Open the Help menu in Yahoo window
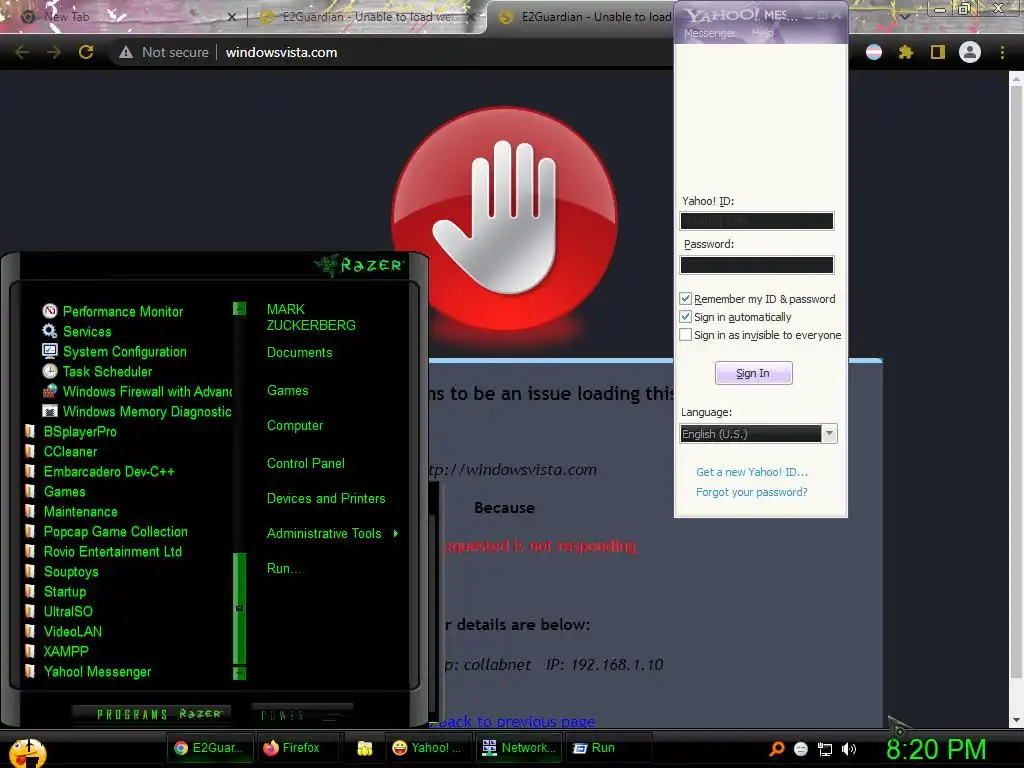This screenshot has height=768, width=1024. pos(762,33)
